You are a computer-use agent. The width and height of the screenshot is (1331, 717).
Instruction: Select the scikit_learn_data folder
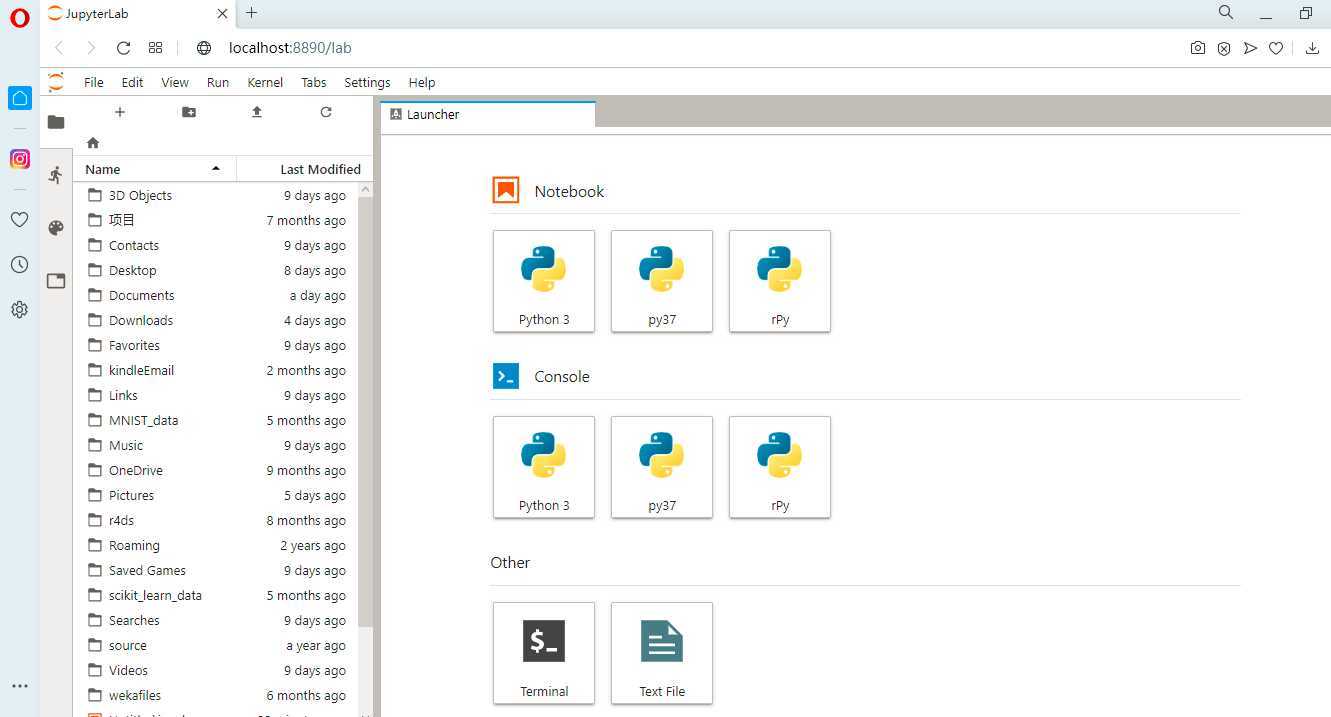[216, 595]
